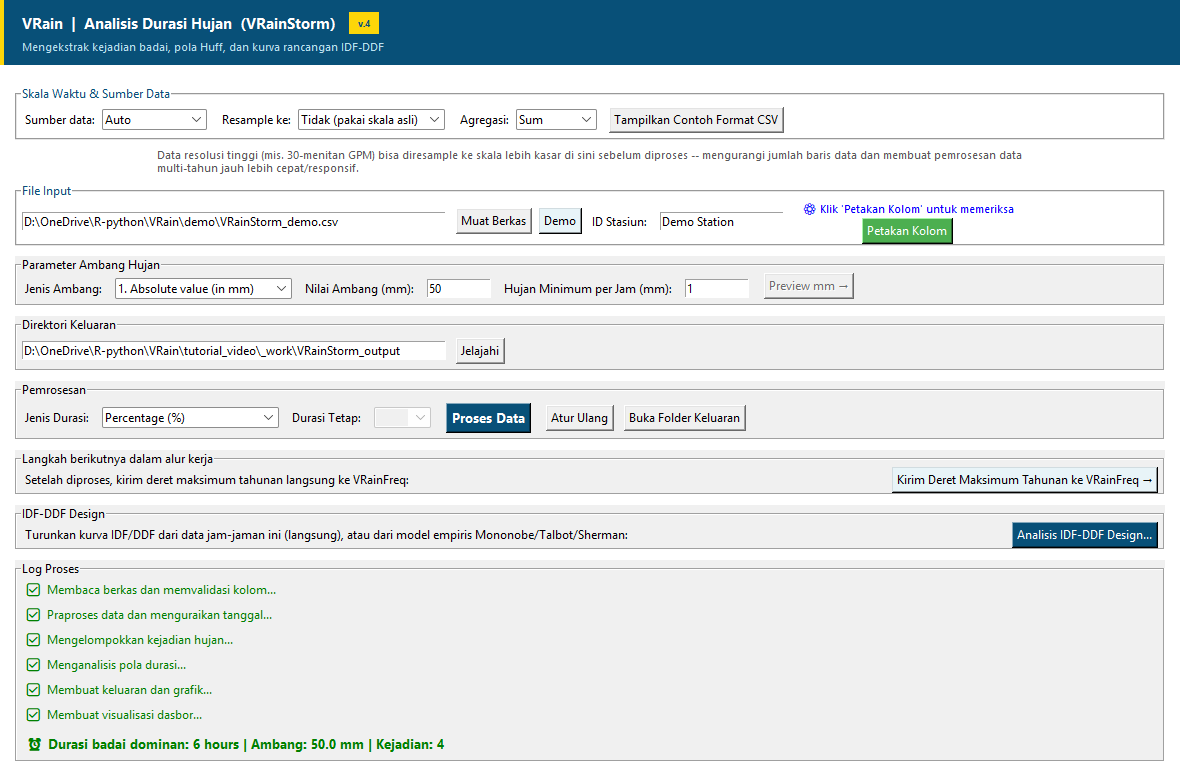This screenshot has height=768, width=1180.
Task: Click log line 'Membaca berkas dan memvalidasi kolom...'
Action: click(162, 590)
